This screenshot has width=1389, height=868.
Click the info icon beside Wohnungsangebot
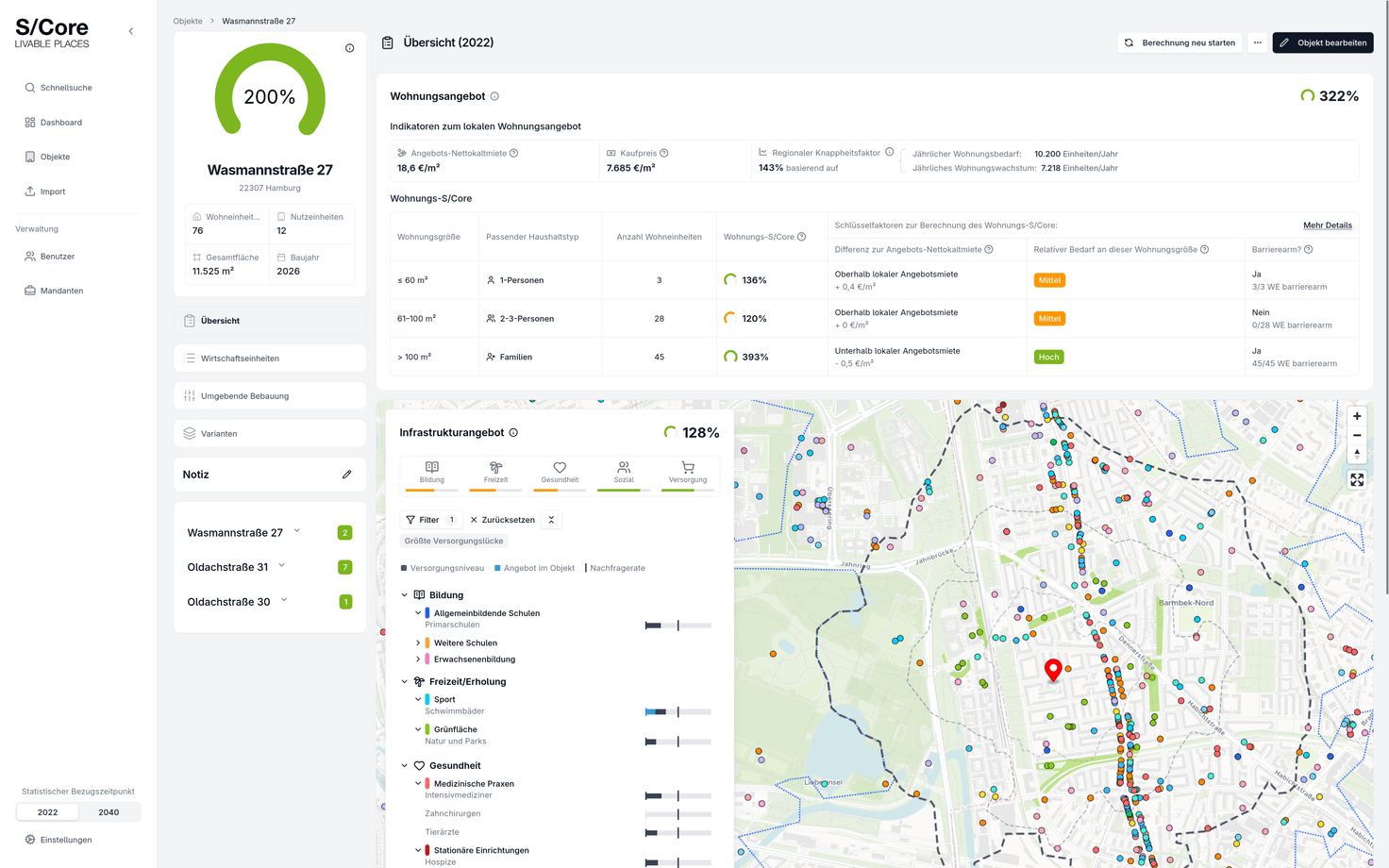(494, 96)
